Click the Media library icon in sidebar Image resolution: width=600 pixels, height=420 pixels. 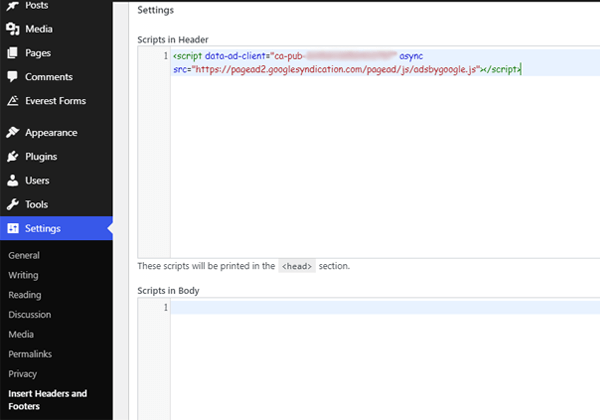coord(13,29)
